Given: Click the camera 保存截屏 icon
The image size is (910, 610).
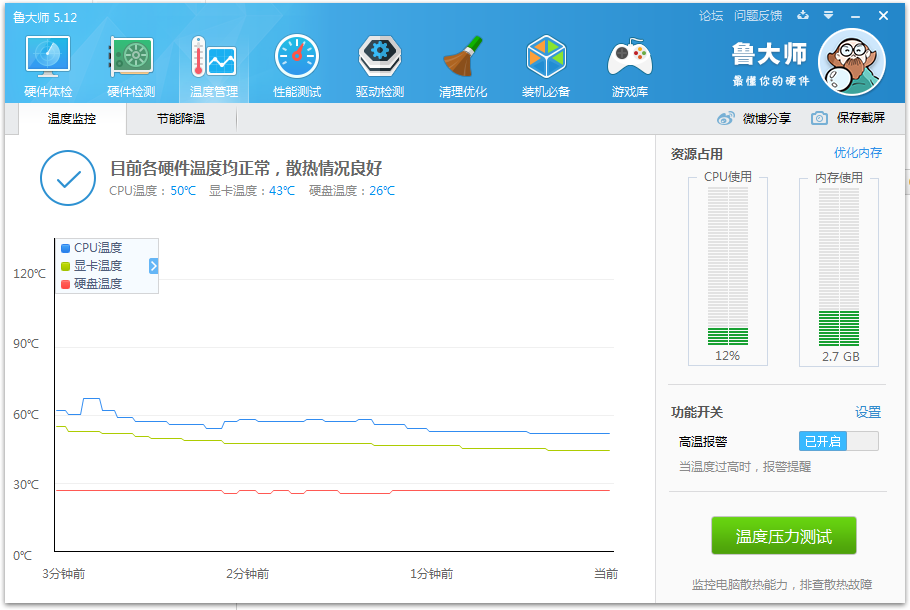Looking at the screenshot, I should (819, 118).
